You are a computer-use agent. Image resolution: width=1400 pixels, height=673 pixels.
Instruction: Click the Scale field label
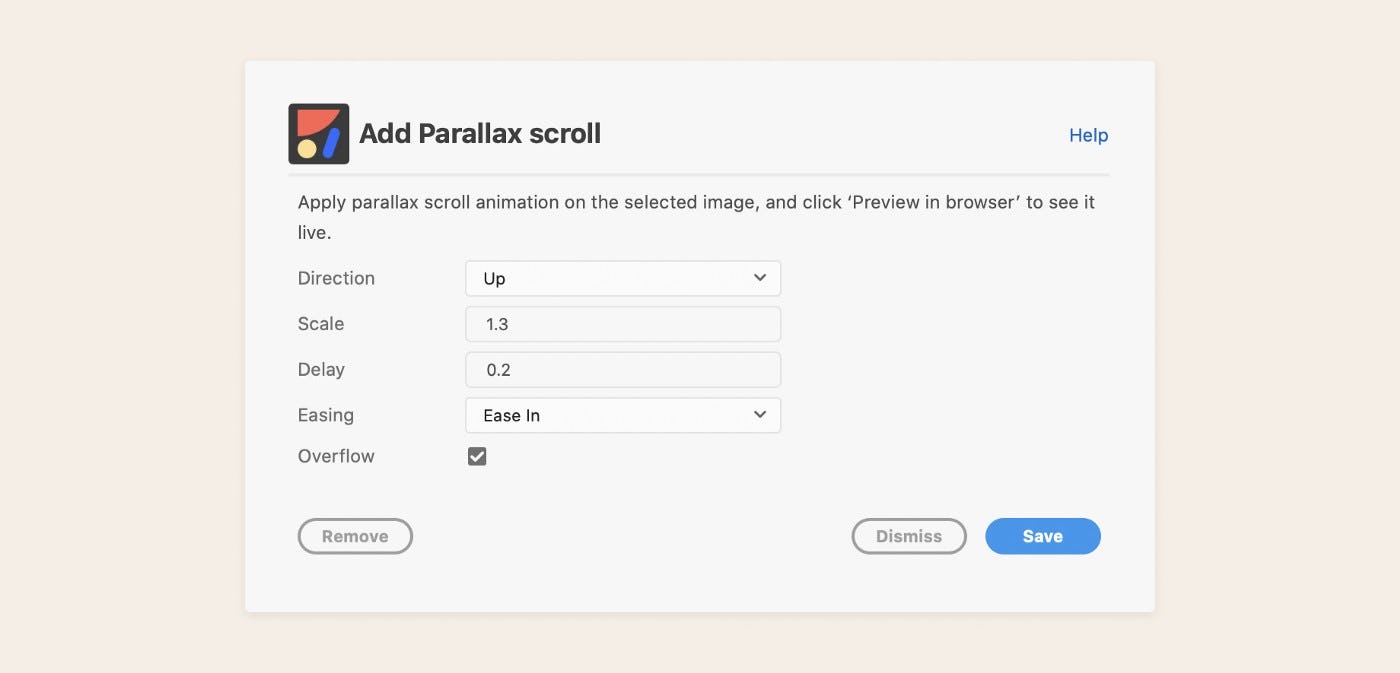pos(321,324)
